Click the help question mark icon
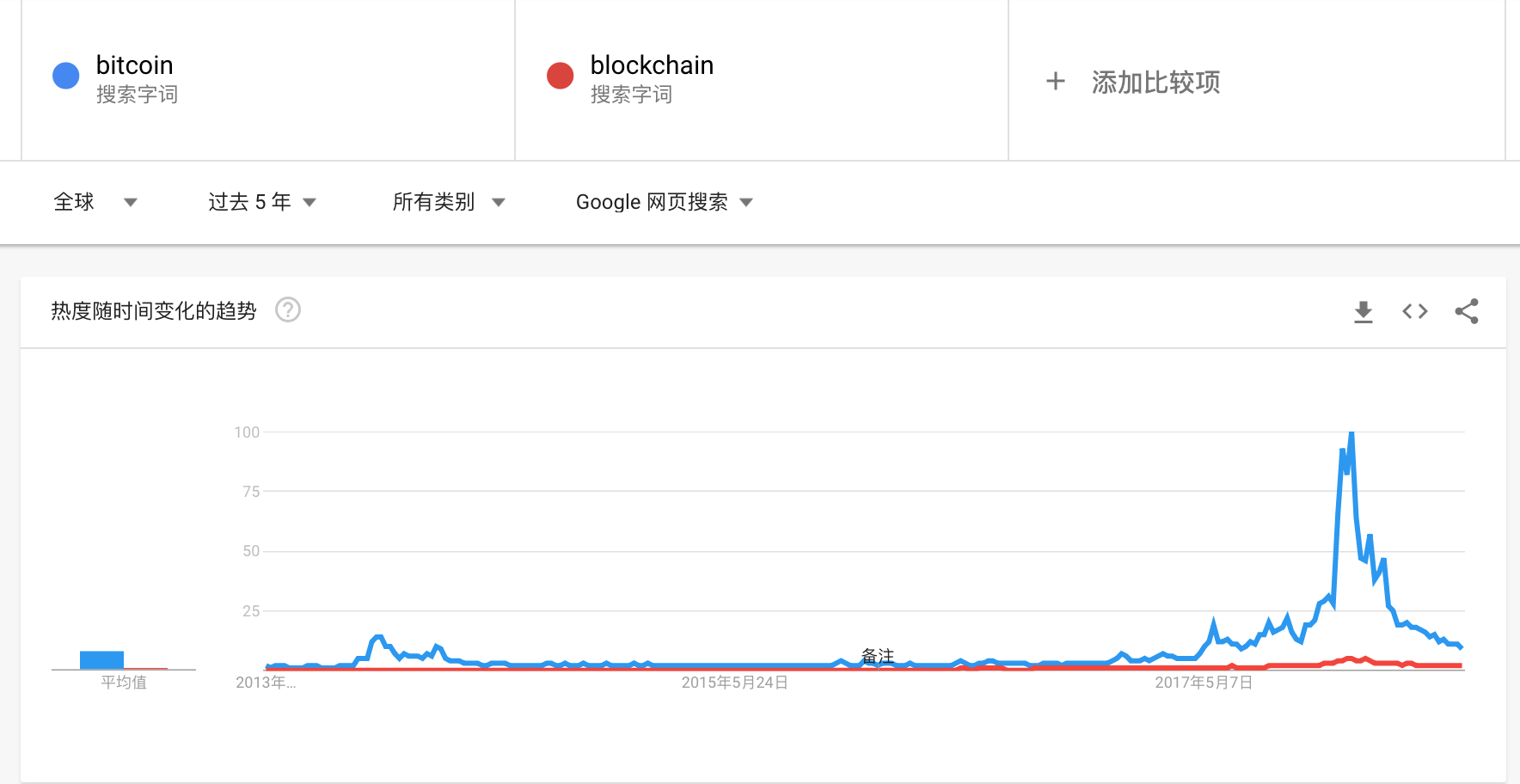 tap(288, 309)
